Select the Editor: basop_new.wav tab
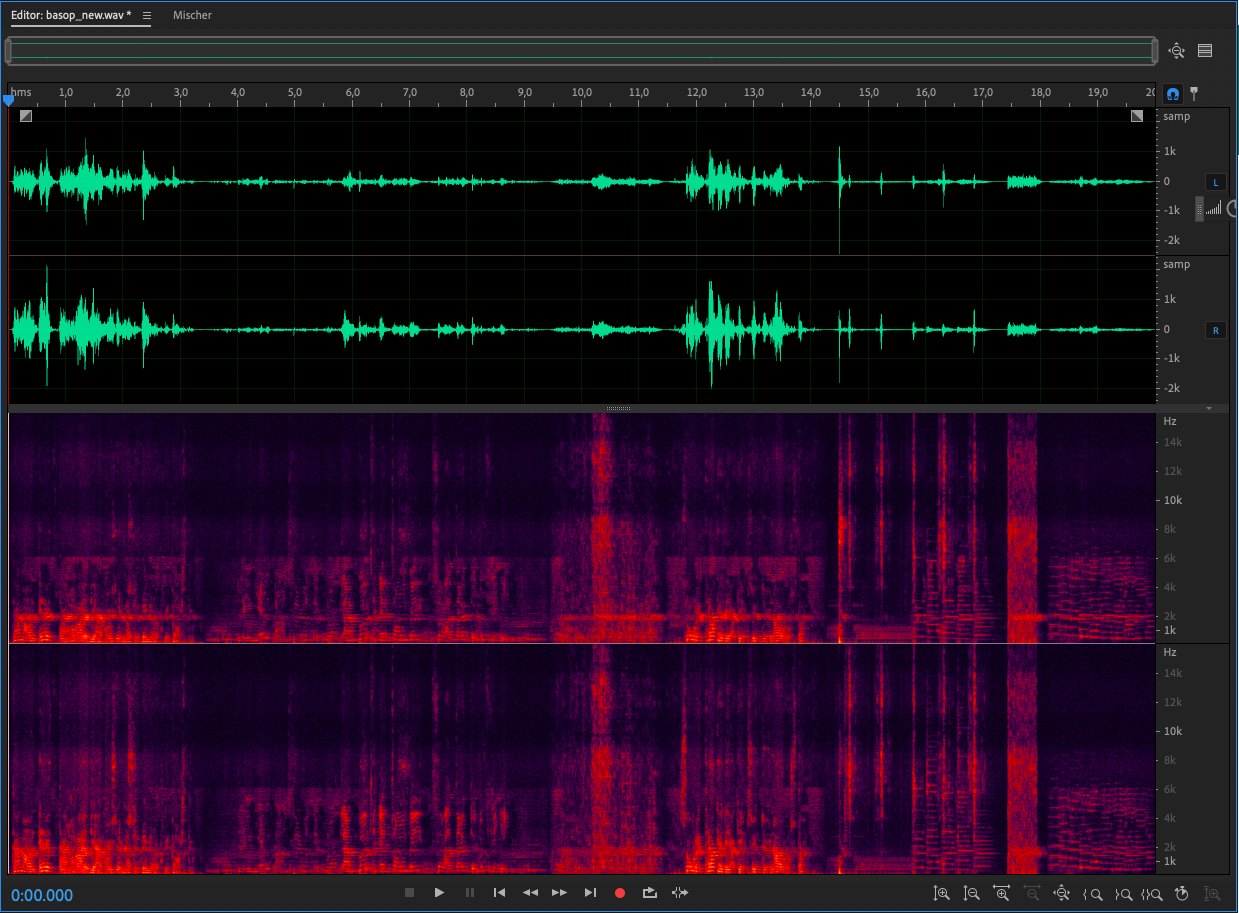The width and height of the screenshot is (1239, 913). point(70,16)
